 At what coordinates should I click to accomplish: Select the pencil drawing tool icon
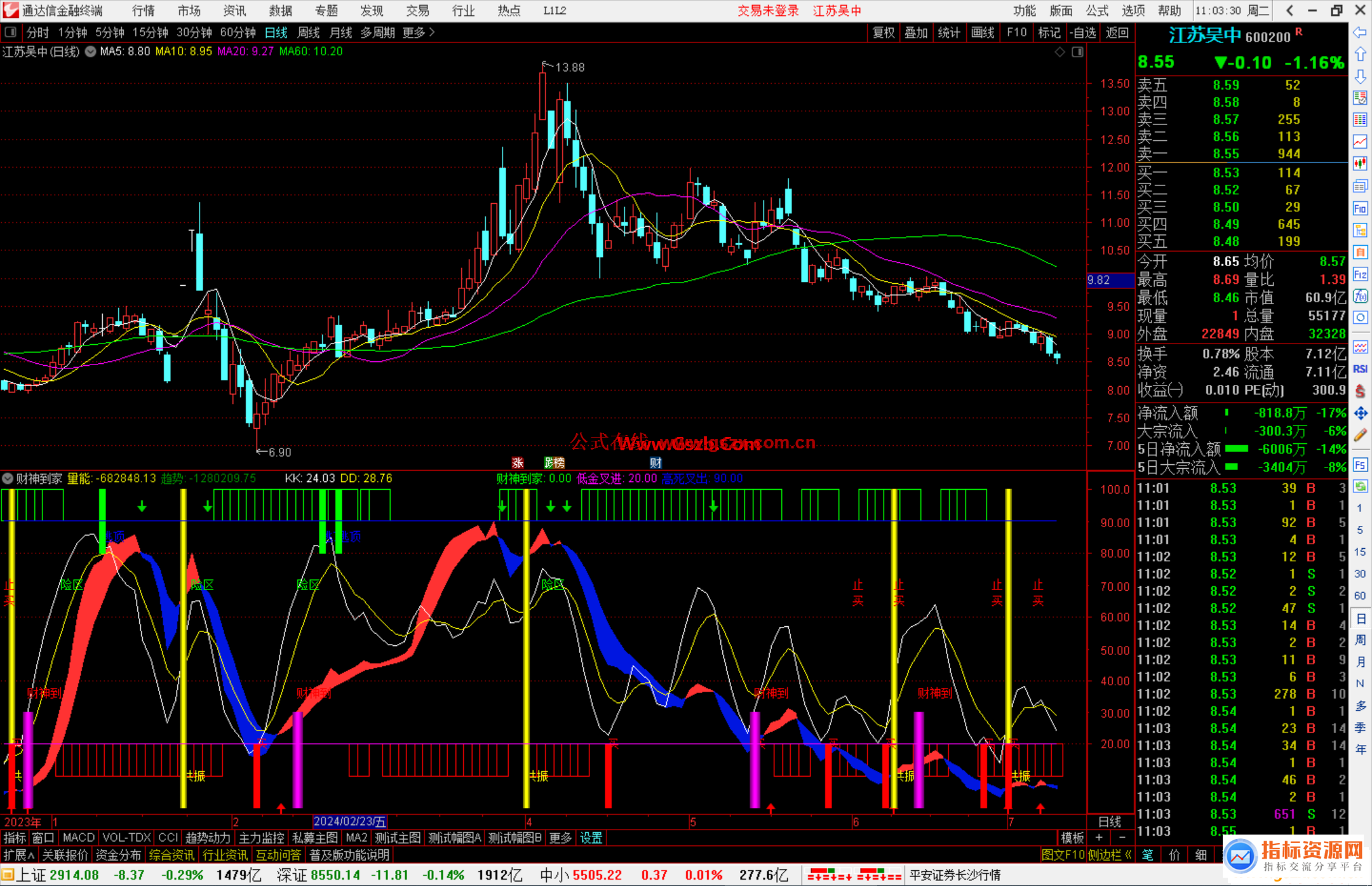[x=1360, y=435]
